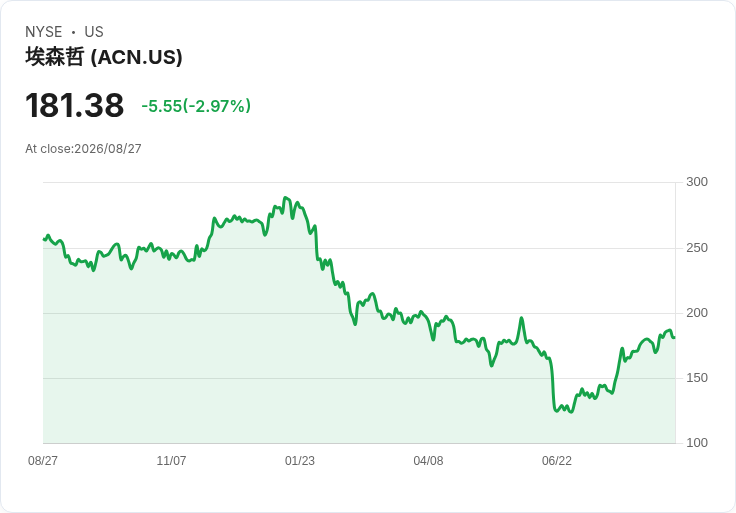Click the 250 y-axis price label
Image resolution: width=736 pixels, height=513 pixels.
(x=697, y=248)
